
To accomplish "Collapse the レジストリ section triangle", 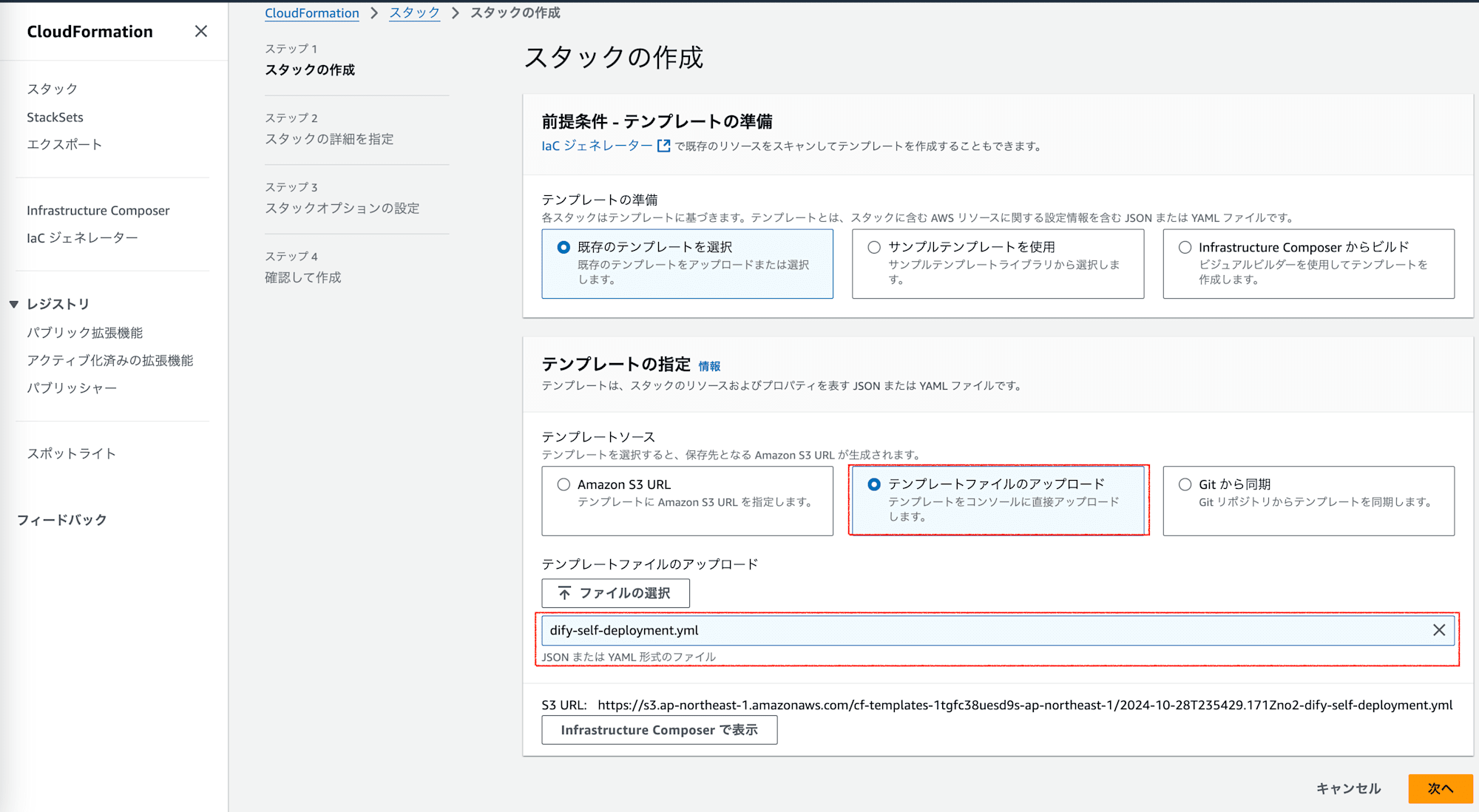I will (13, 304).
